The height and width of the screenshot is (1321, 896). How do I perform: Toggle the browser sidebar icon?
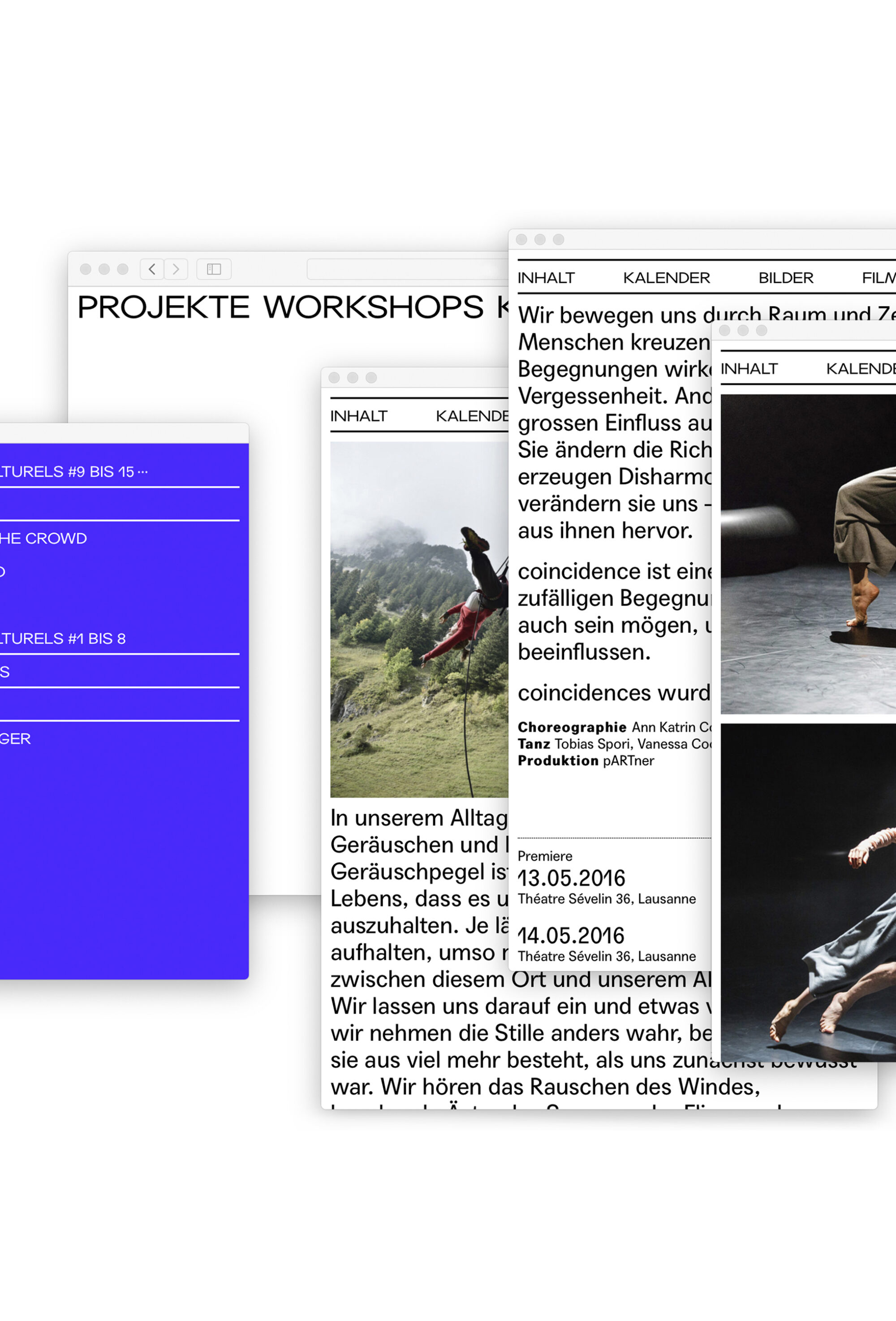tap(214, 269)
